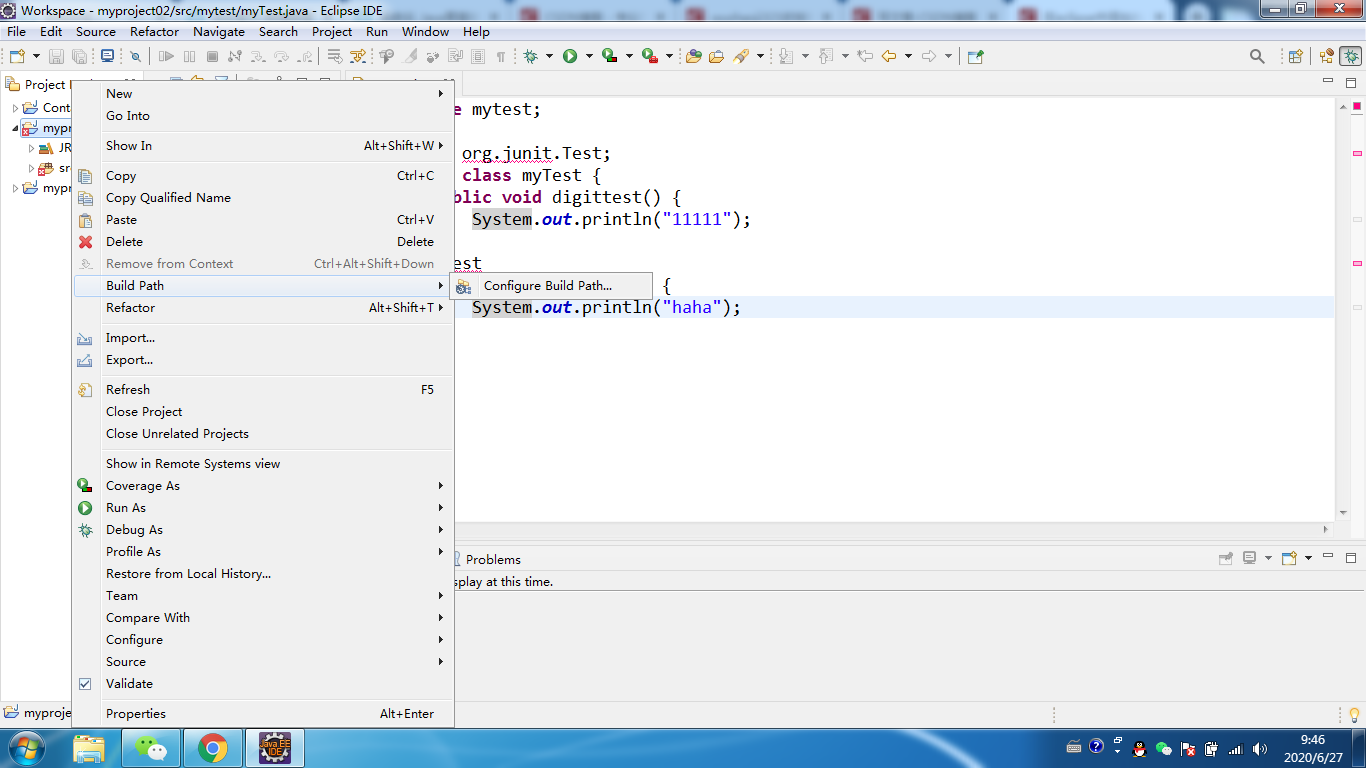Open the New wizard dropdown arrow
The image size is (1366, 768).
click(x=36, y=57)
